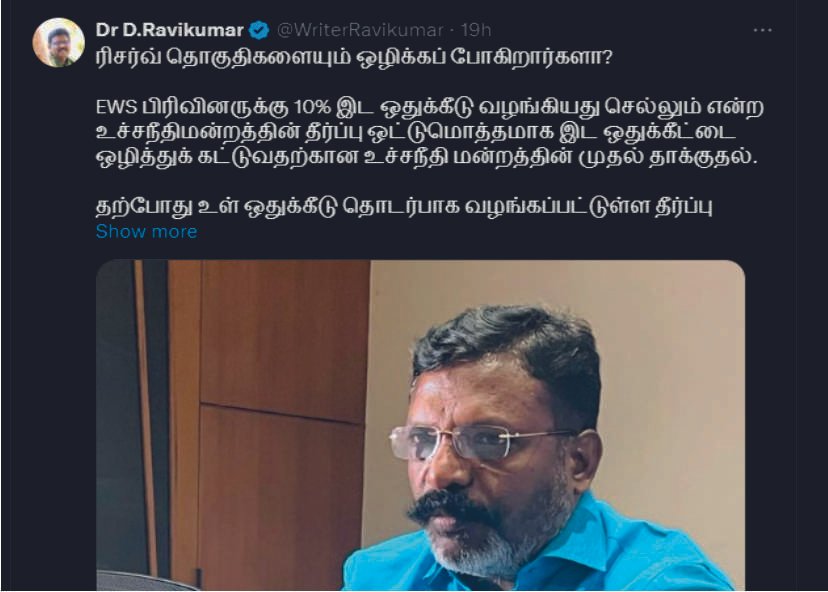Viewport: 828px width, 592px height.
Task: Click the line ending with முதல் தாக்குதல்
Action: pos(427,157)
